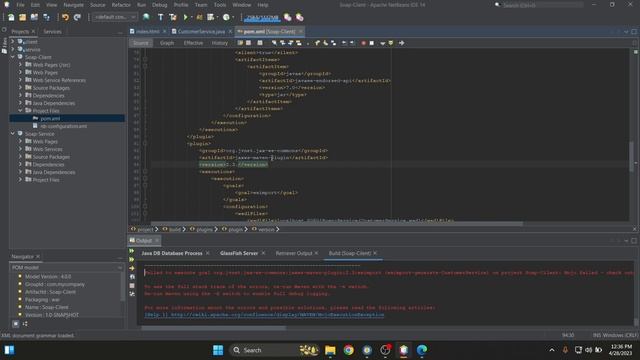Select the Source view button
Image resolution: width=640 pixels, height=360 pixels.
point(141,43)
